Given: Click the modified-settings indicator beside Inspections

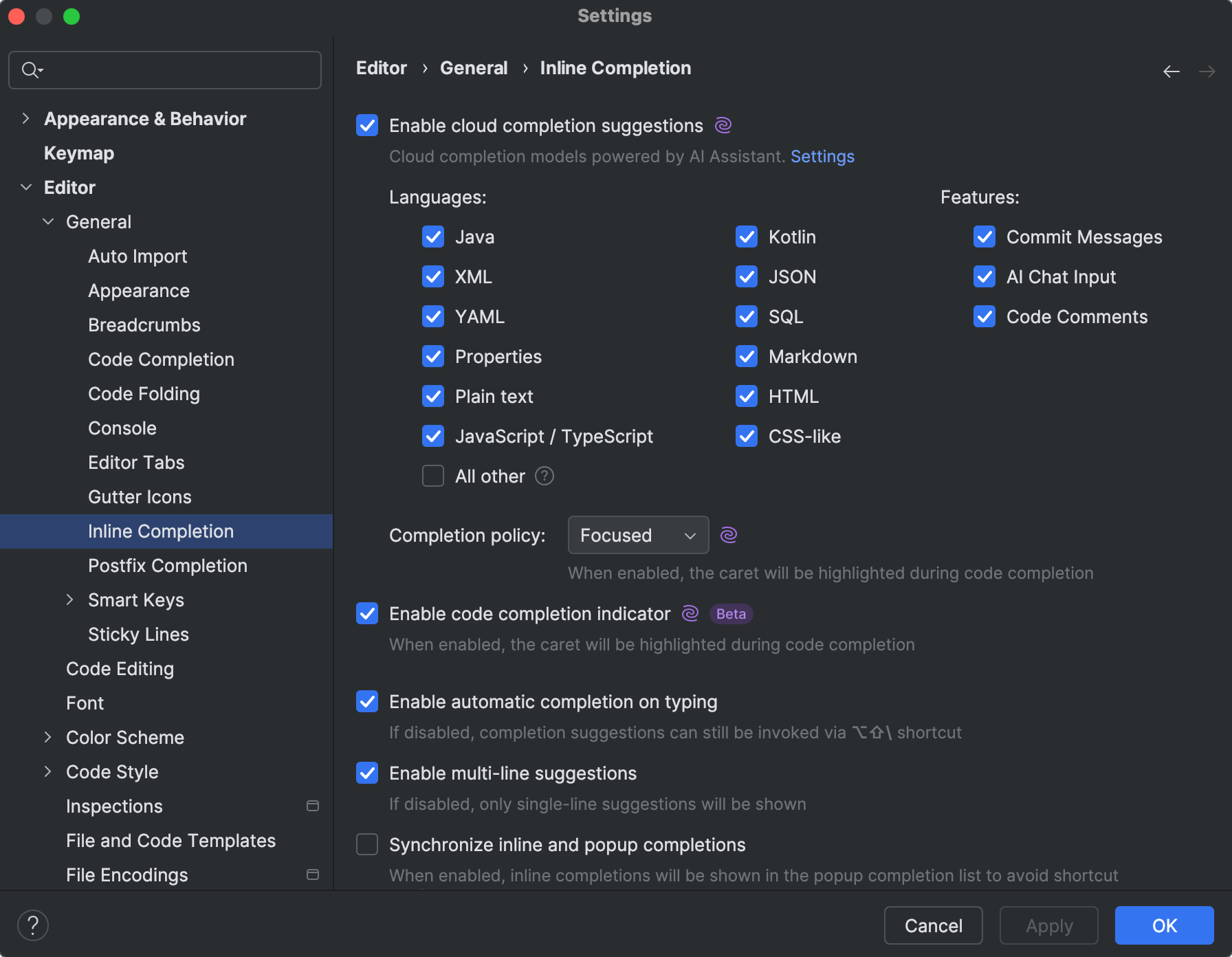Looking at the screenshot, I should (313, 806).
